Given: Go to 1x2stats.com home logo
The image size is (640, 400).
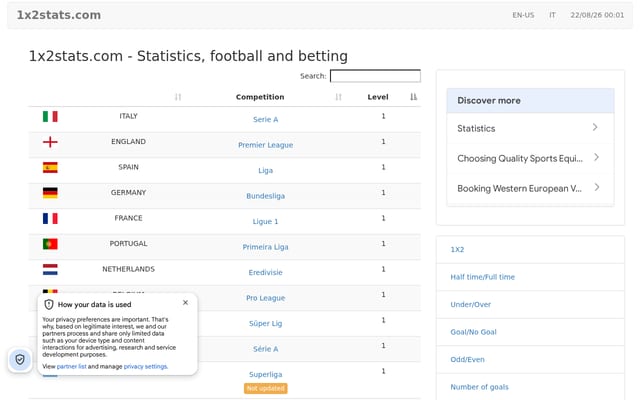Looking at the screenshot, I should coord(59,15).
